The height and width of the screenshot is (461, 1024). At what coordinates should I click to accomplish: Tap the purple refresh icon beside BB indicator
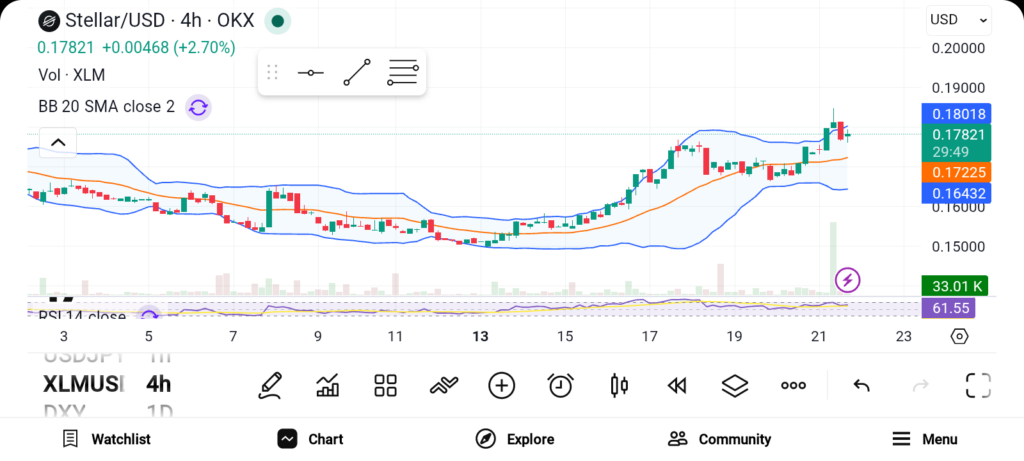click(x=198, y=107)
